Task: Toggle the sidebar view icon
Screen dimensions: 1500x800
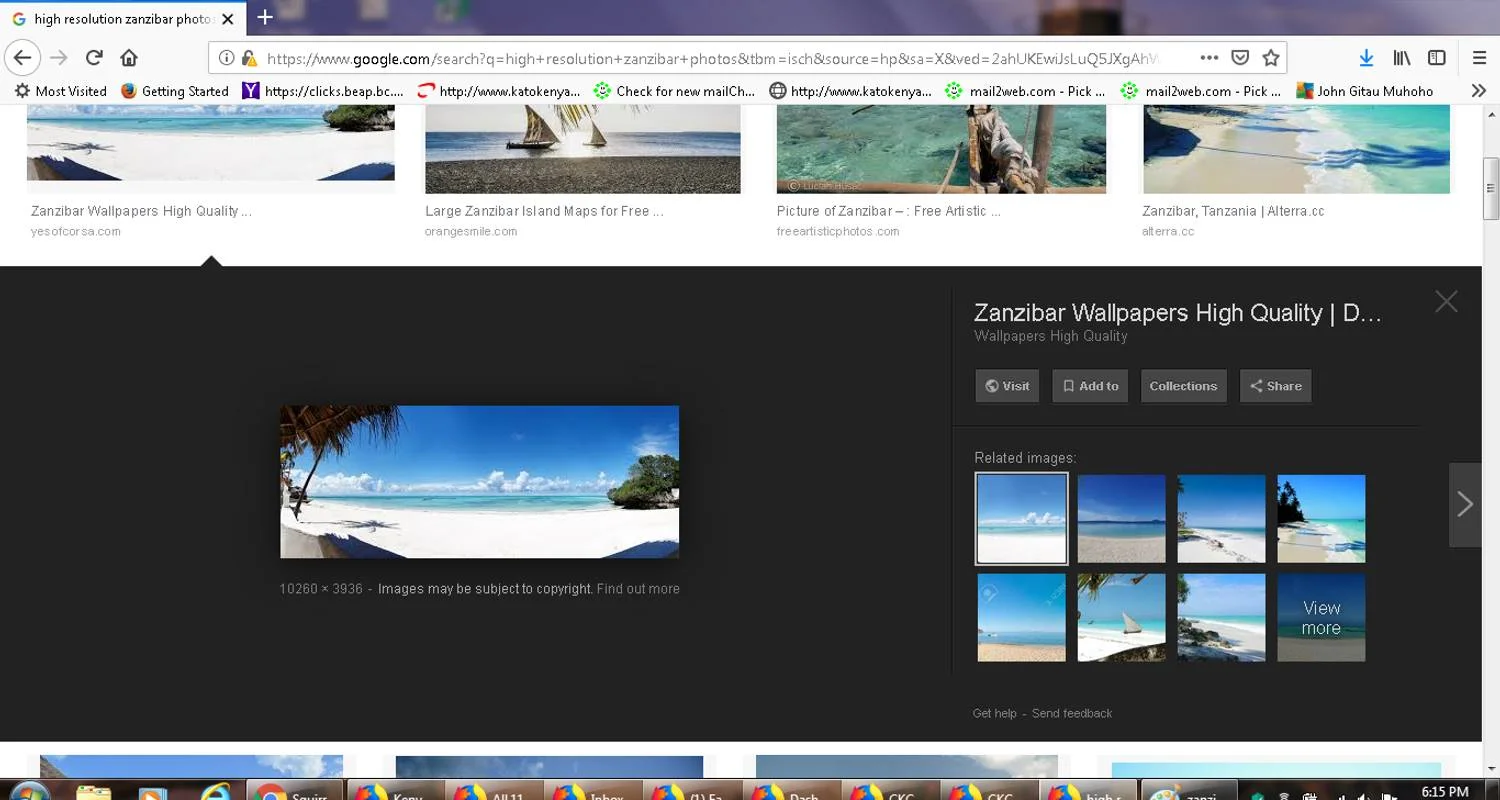Action: click(1437, 58)
